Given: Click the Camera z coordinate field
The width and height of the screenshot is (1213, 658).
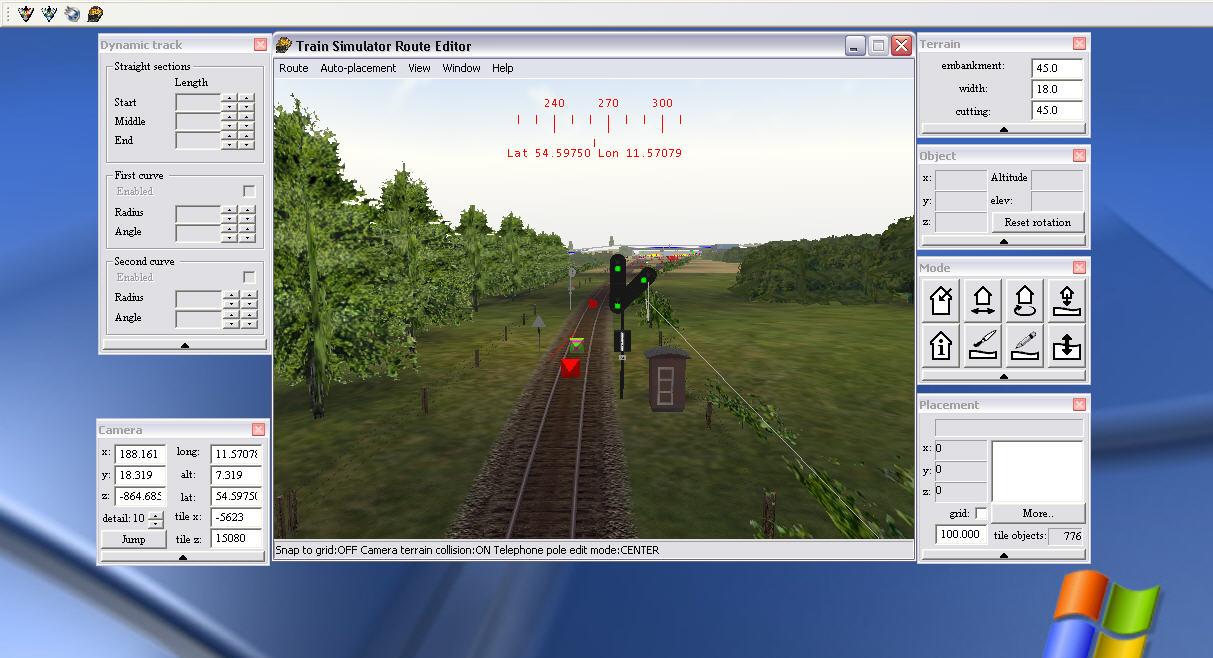Looking at the screenshot, I should (139, 496).
